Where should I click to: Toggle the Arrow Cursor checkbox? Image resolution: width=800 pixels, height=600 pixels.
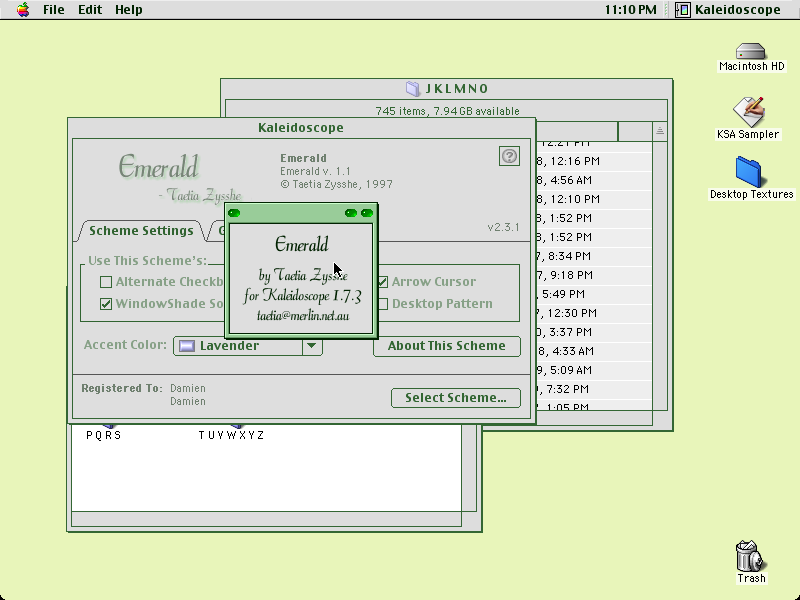(x=383, y=282)
